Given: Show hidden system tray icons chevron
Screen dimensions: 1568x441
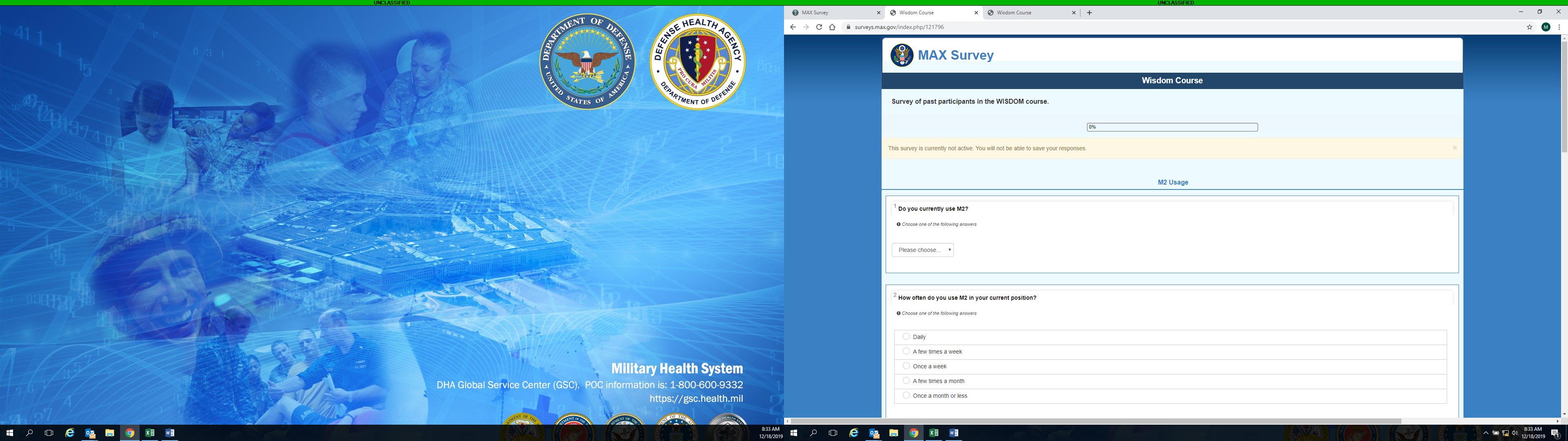Looking at the screenshot, I should click(x=1486, y=433).
